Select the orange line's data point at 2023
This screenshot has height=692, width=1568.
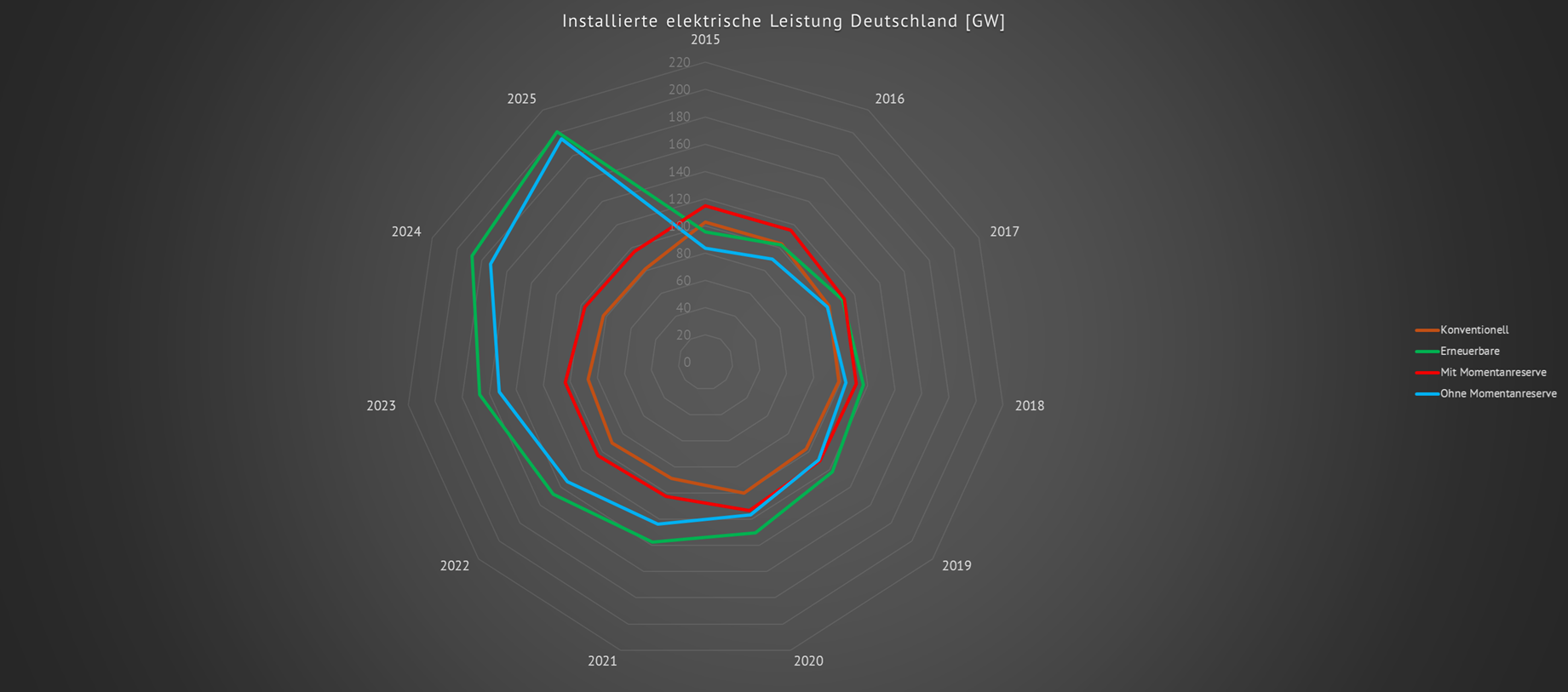pos(588,380)
